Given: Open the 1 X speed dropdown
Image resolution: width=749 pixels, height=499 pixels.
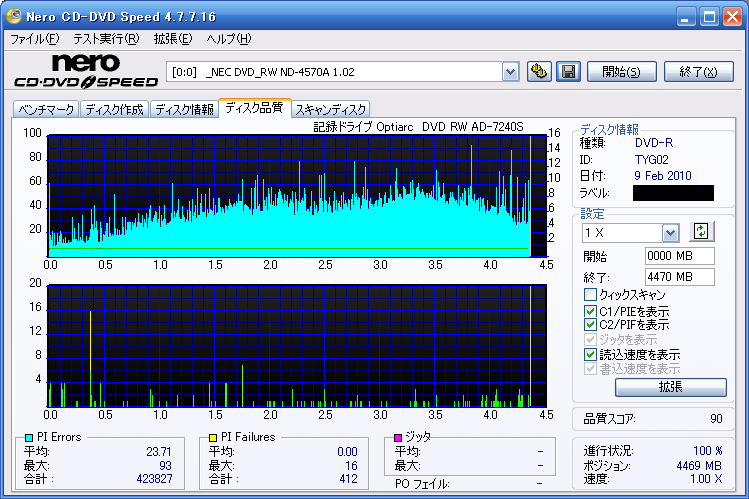Looking at the screenshot, I should tap(670, 233).
